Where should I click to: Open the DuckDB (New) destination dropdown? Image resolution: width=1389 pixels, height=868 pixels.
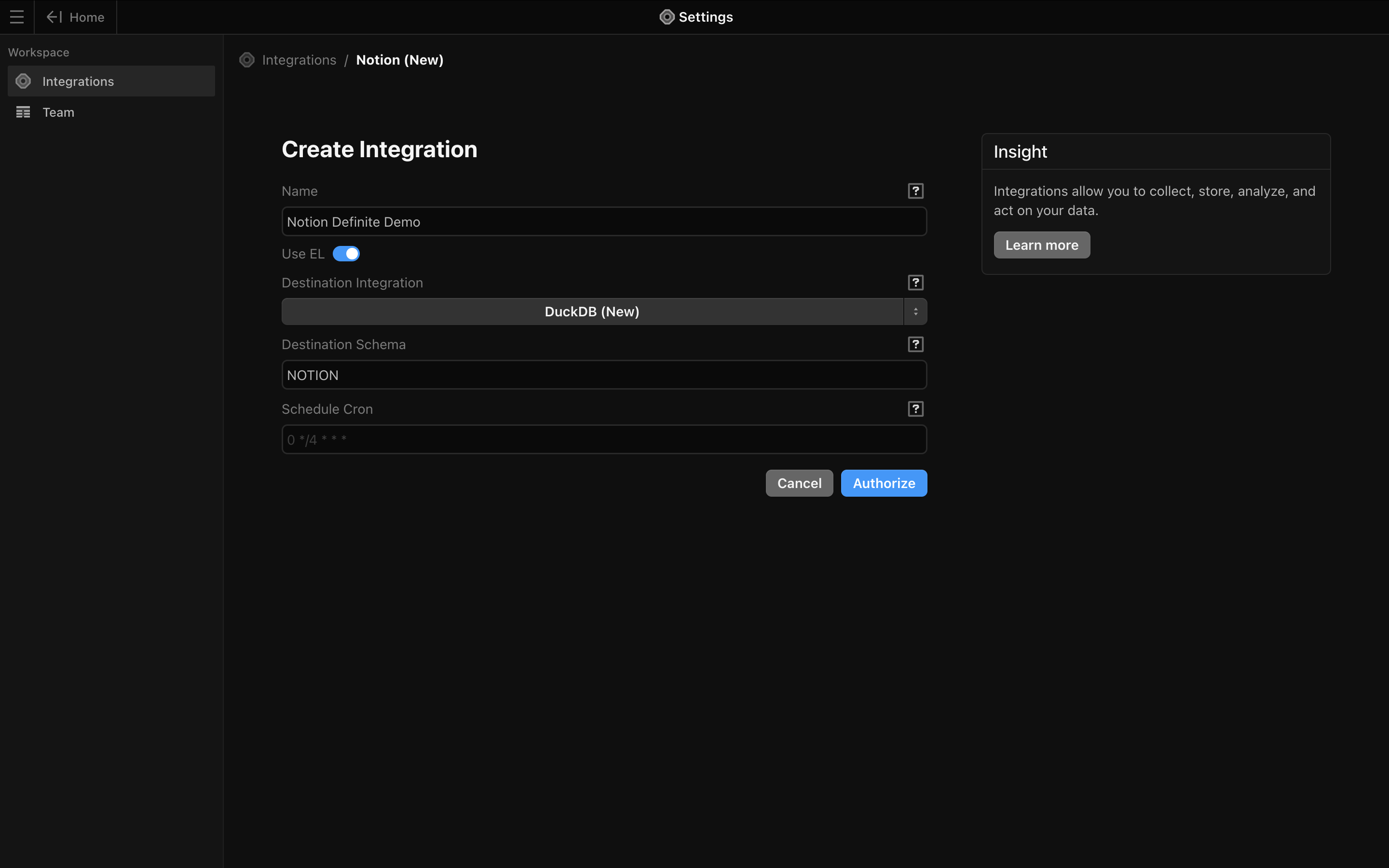pyautogui.click(x=592, y=312)
